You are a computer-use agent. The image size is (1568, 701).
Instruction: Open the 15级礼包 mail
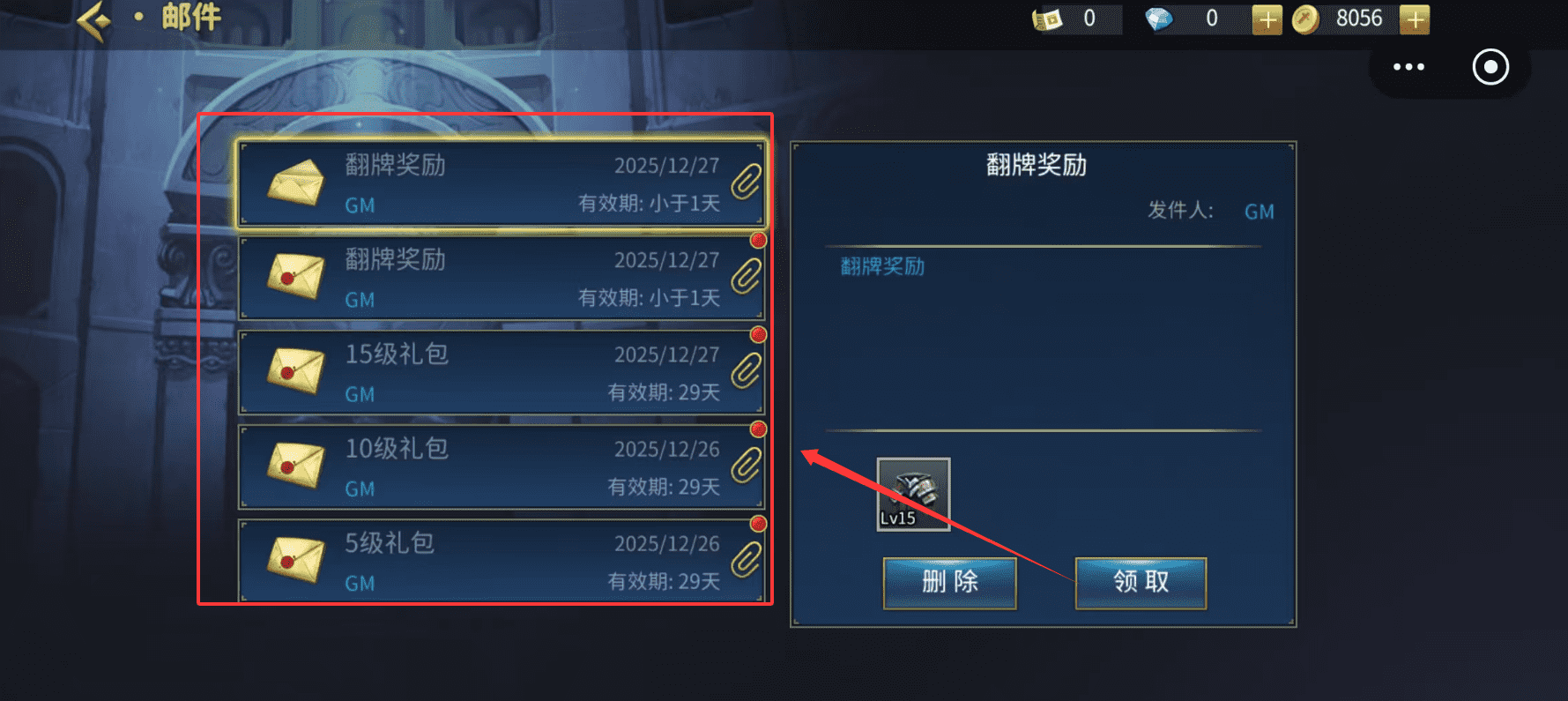[x=502, y=372]
